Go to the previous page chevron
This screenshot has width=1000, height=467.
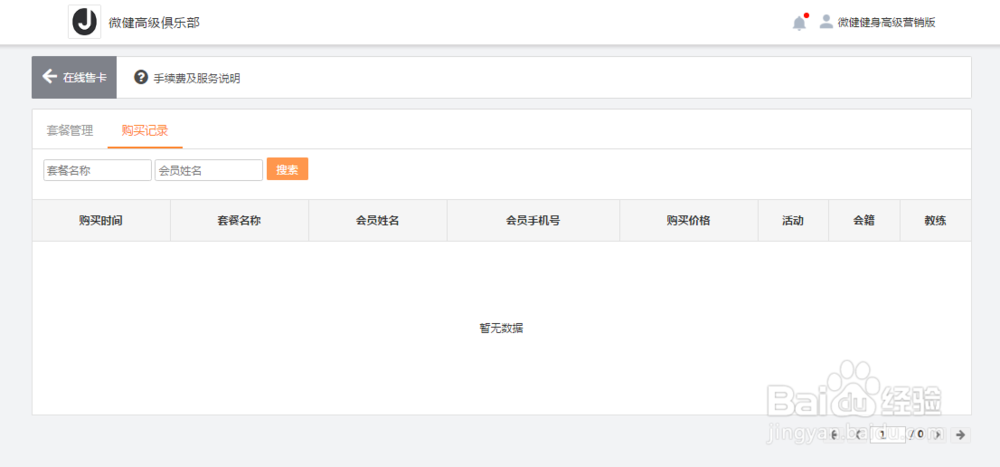(x=858, y=435)
